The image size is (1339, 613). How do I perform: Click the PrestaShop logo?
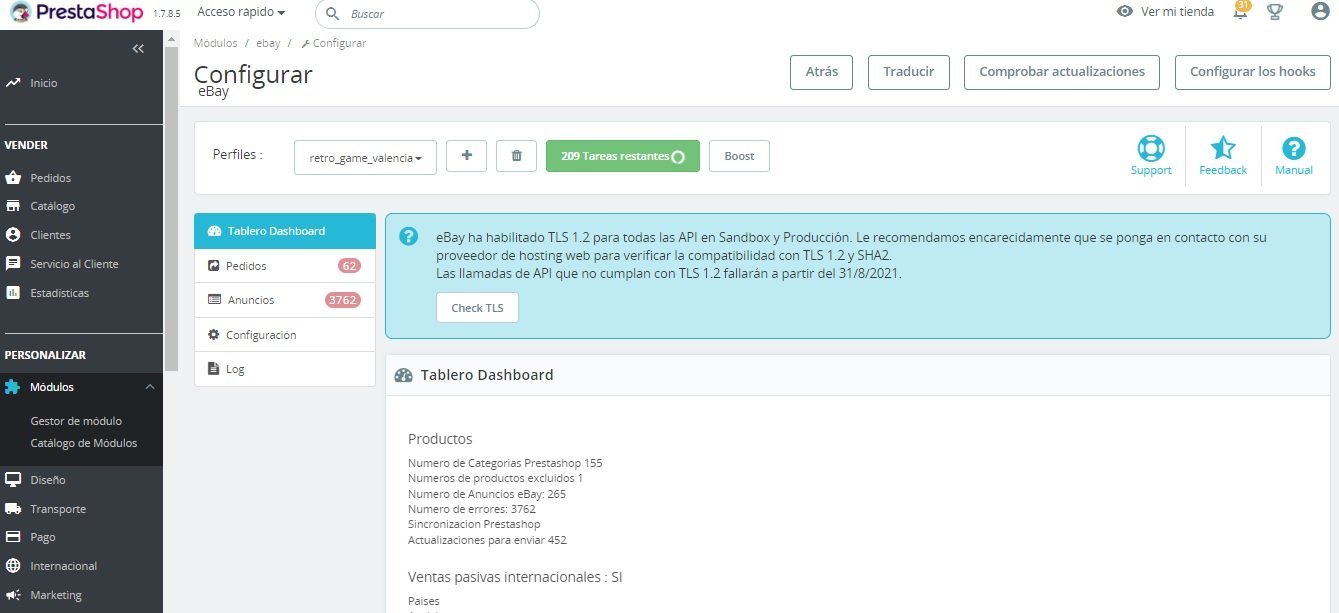click(x=75, y=13)
